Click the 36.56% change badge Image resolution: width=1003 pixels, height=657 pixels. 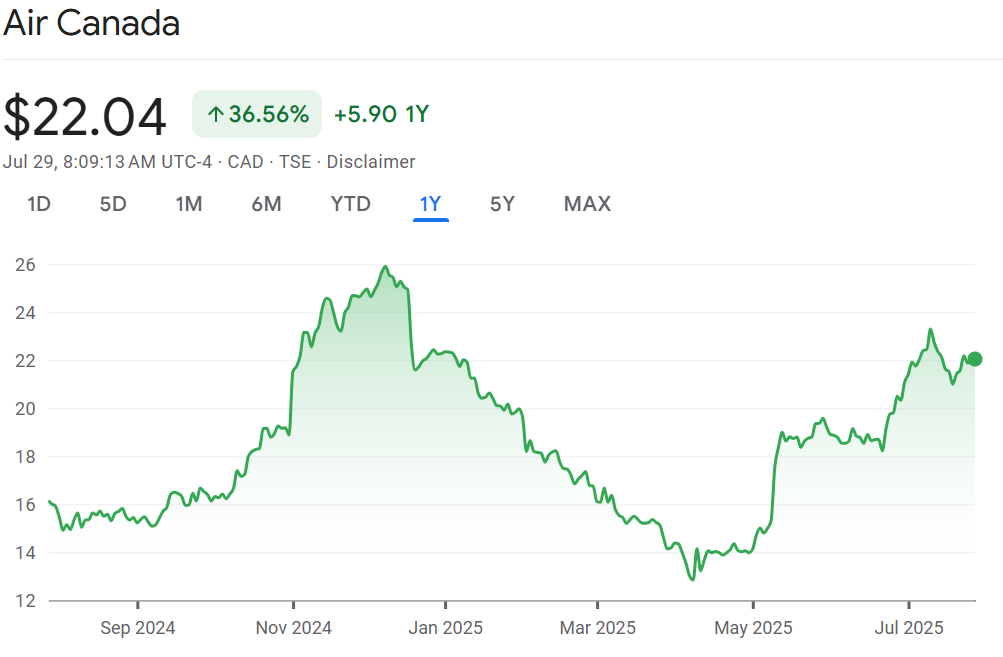click(x=257, y=114)
